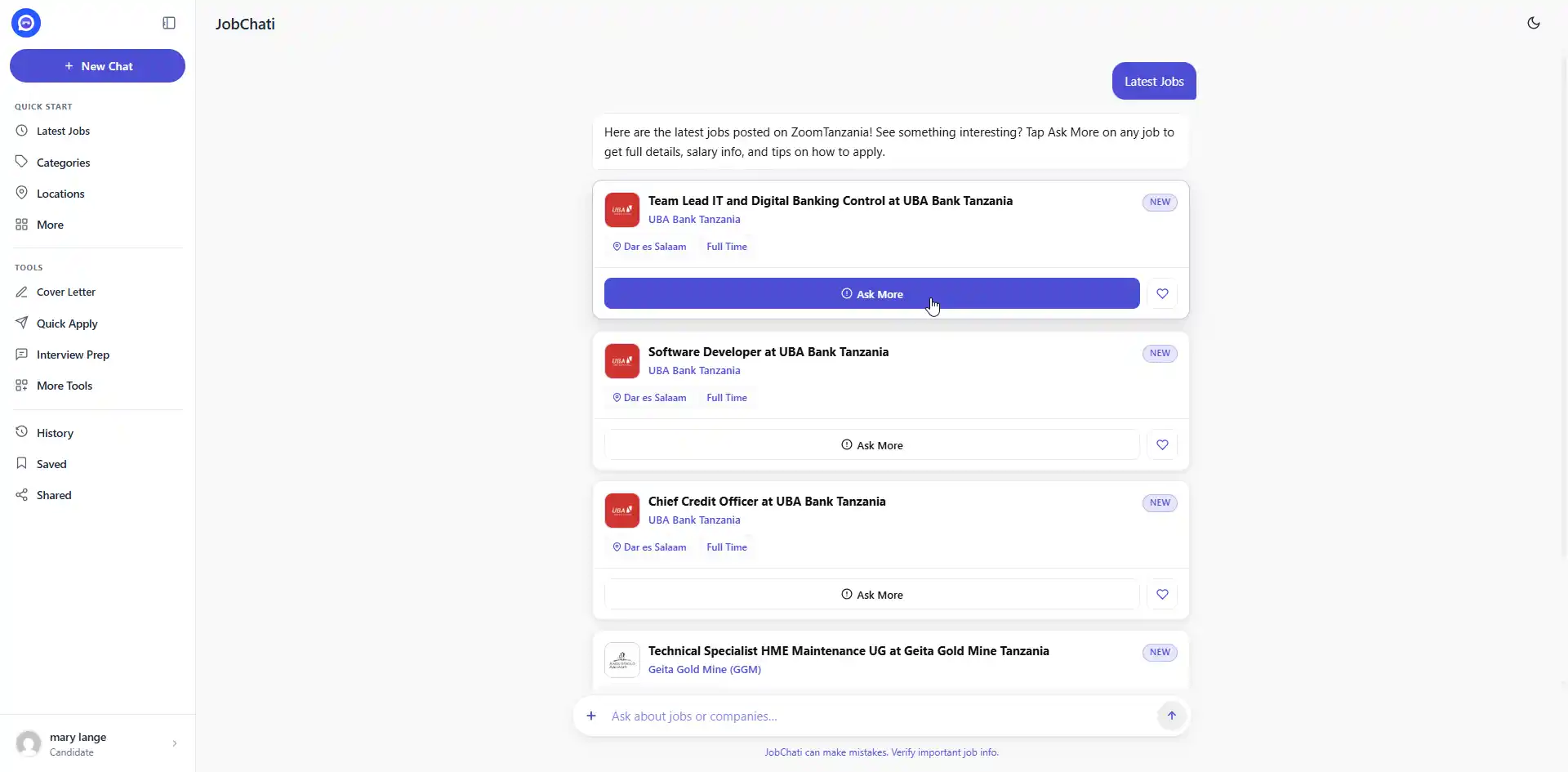The width and height of the screenshot is (1568, 772).
Task: View chat History
Action: pos(97,433)
